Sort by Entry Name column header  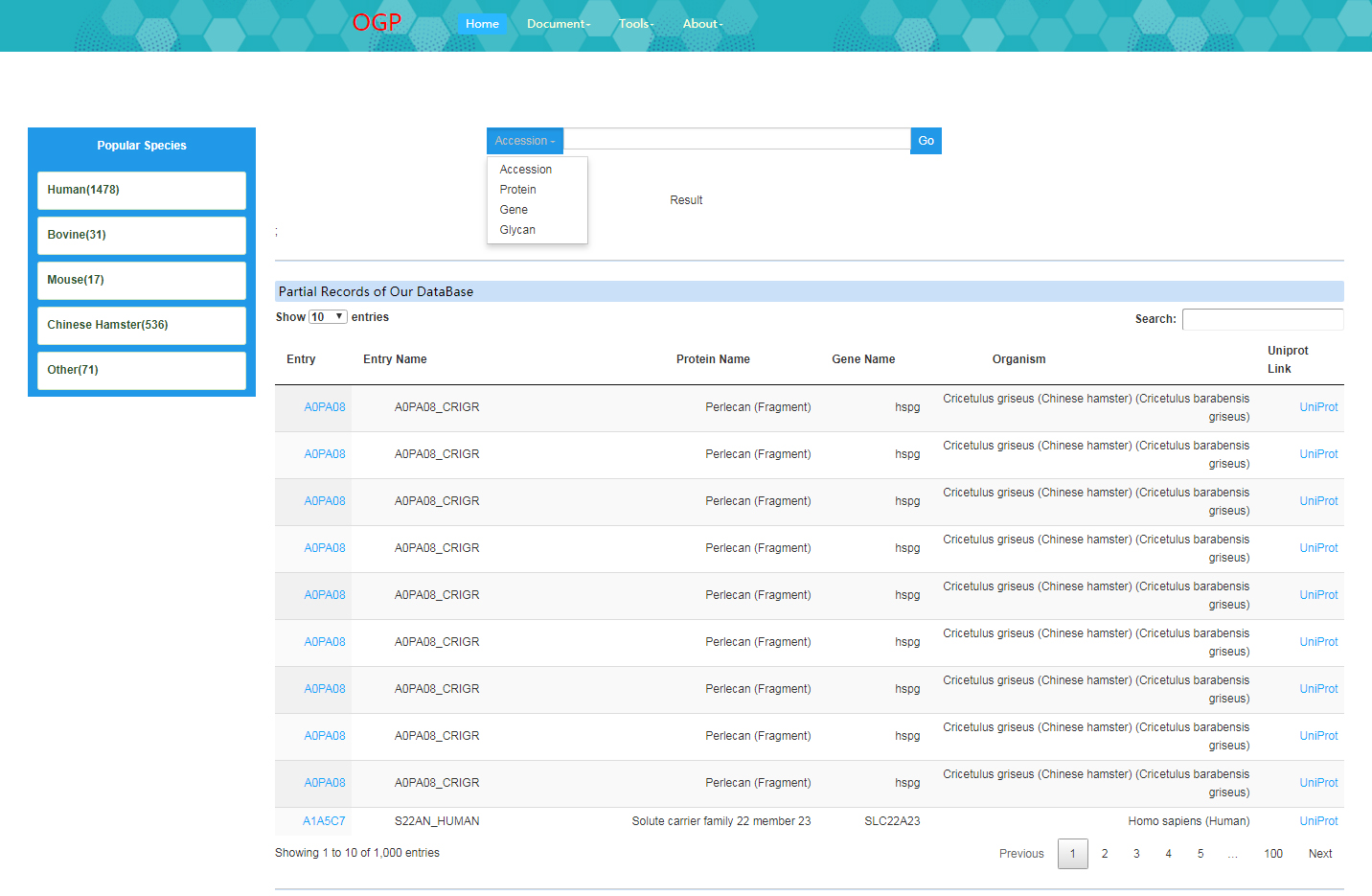(395, 359)
